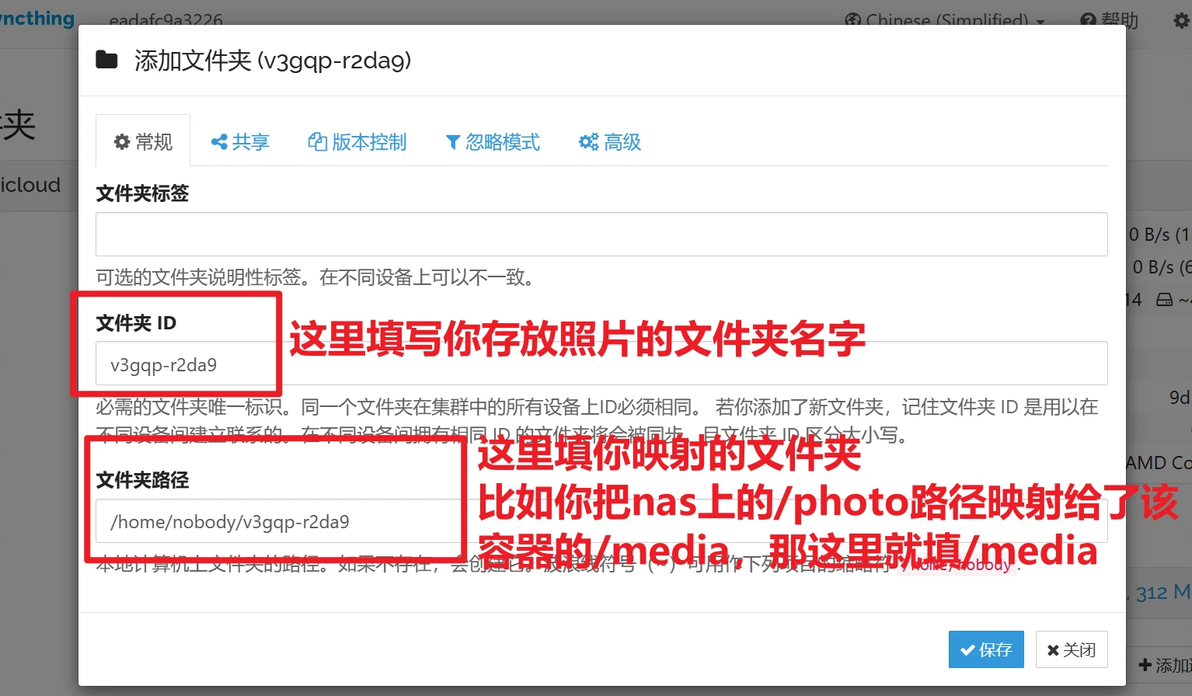Click the globe icon beside Chinese (Simplified)
The width and height of the screenshot is (1192, 696).
point(853,20)
